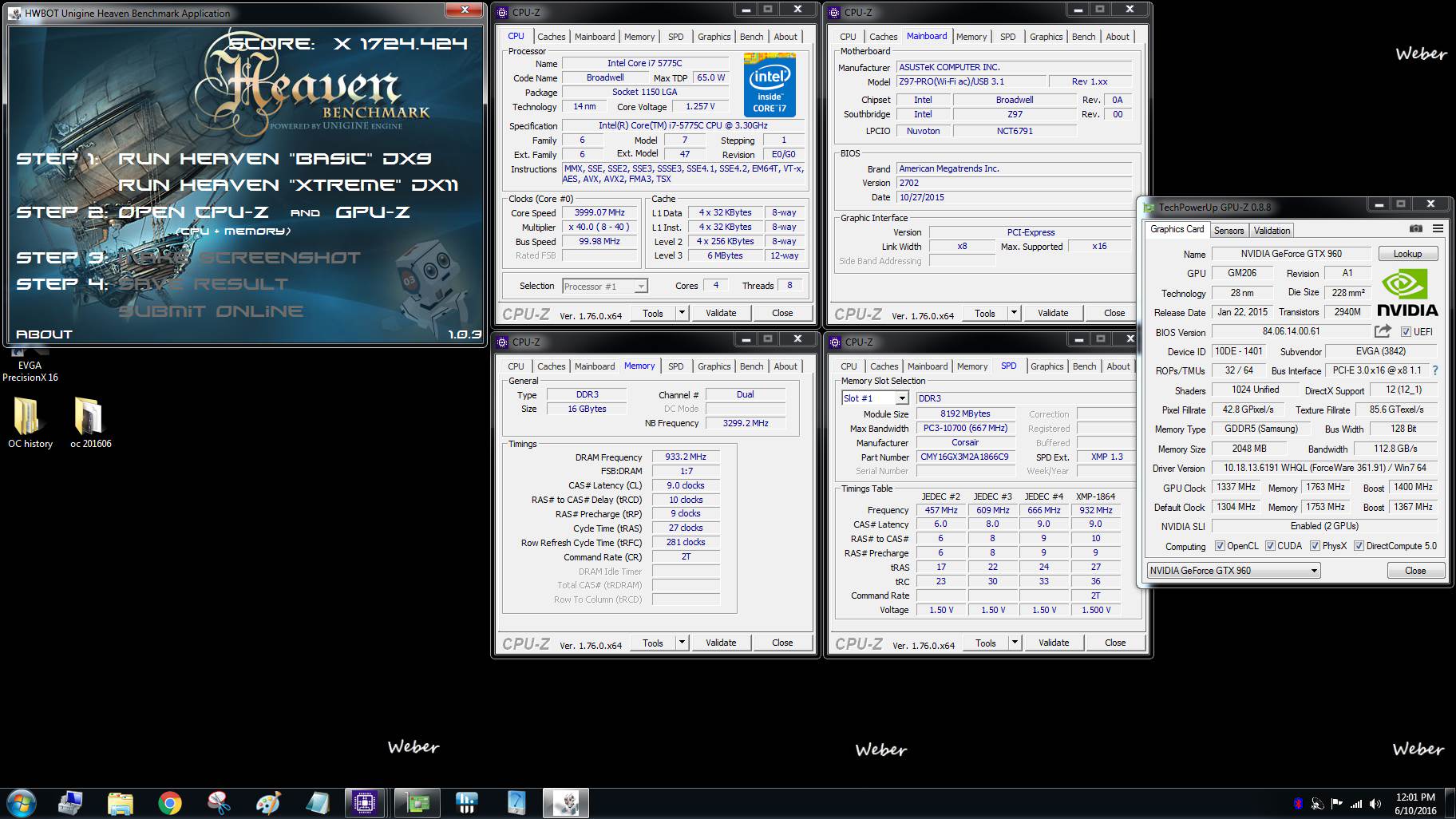Click the Lookup button in GPU-Z
This screenshot has height=819, width=1456.
click(x=1407, y=254)
